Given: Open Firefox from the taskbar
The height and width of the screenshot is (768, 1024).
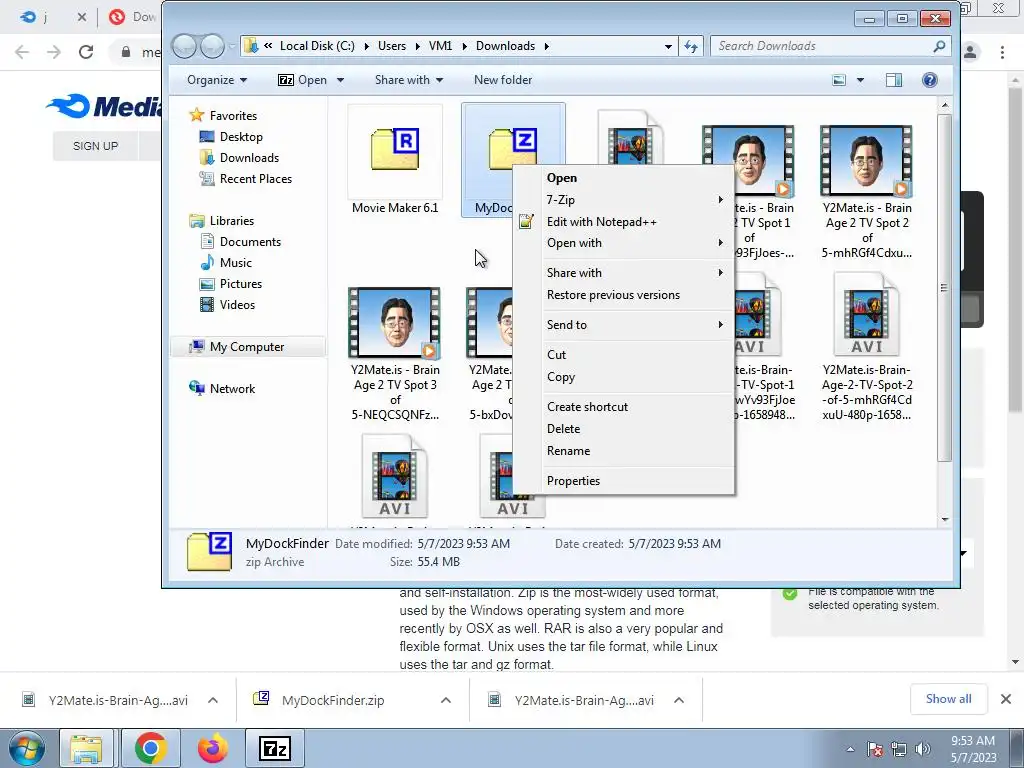Looking at the screenshot, I should click(213, 748).
